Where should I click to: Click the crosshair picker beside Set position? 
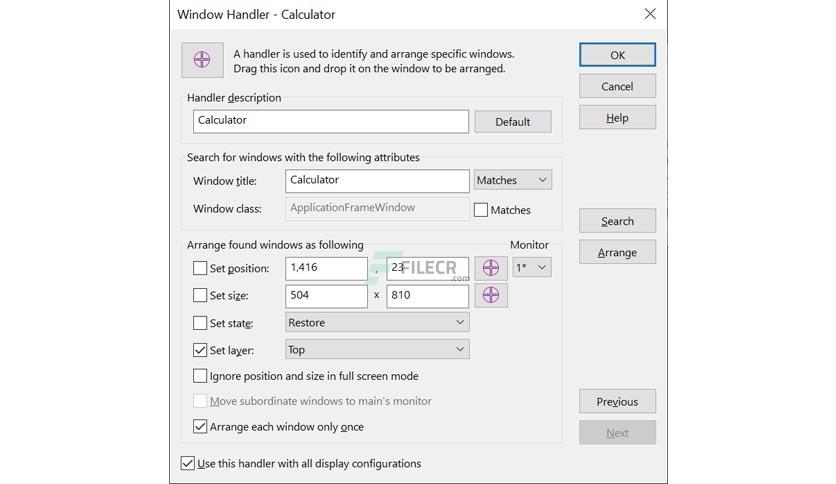pyautogui.click(x=491, y=268)
